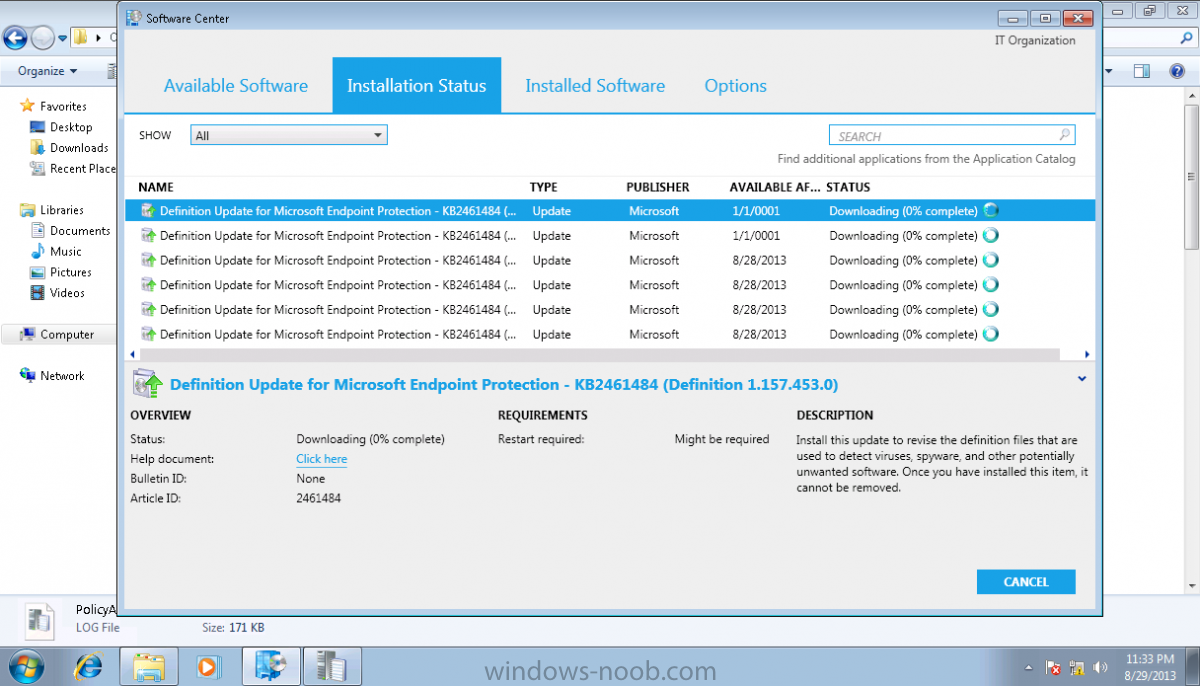1200x686 pixels.
Task: Show hidden icons in the system tray
Action: click(x=1029, y=667)
